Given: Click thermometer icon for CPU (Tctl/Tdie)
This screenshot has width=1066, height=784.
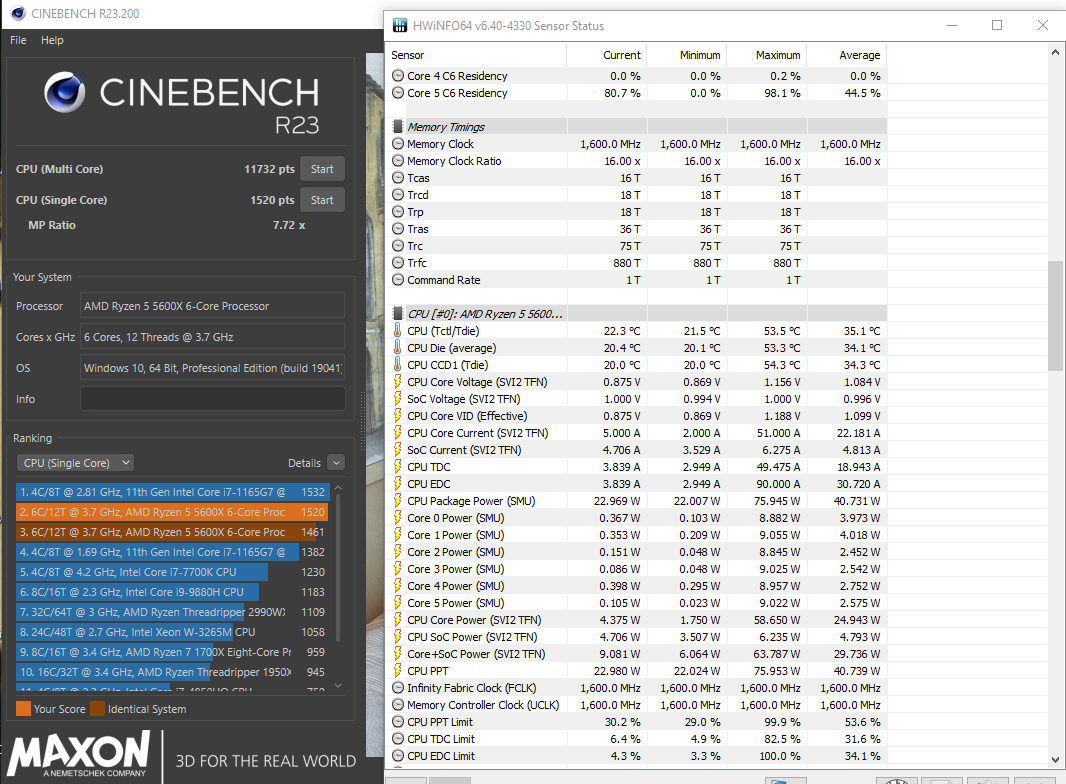Looking at the screenshot, I should [398, 330].
